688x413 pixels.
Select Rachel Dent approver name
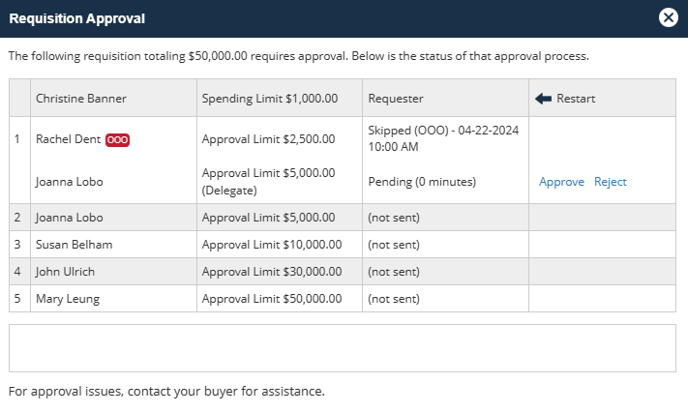click(x=68, y=139)
